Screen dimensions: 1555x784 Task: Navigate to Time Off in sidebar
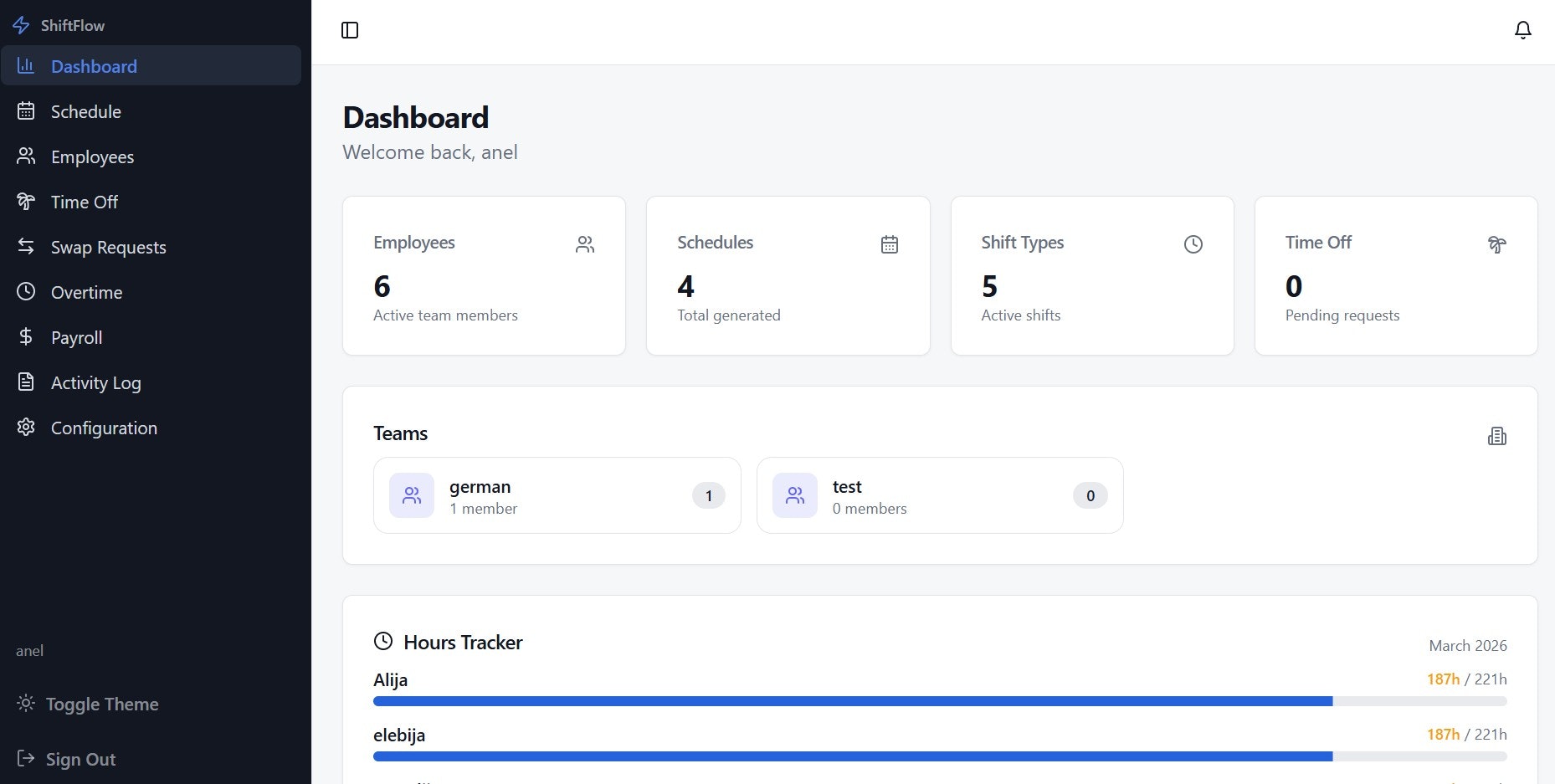click(151, 202)
